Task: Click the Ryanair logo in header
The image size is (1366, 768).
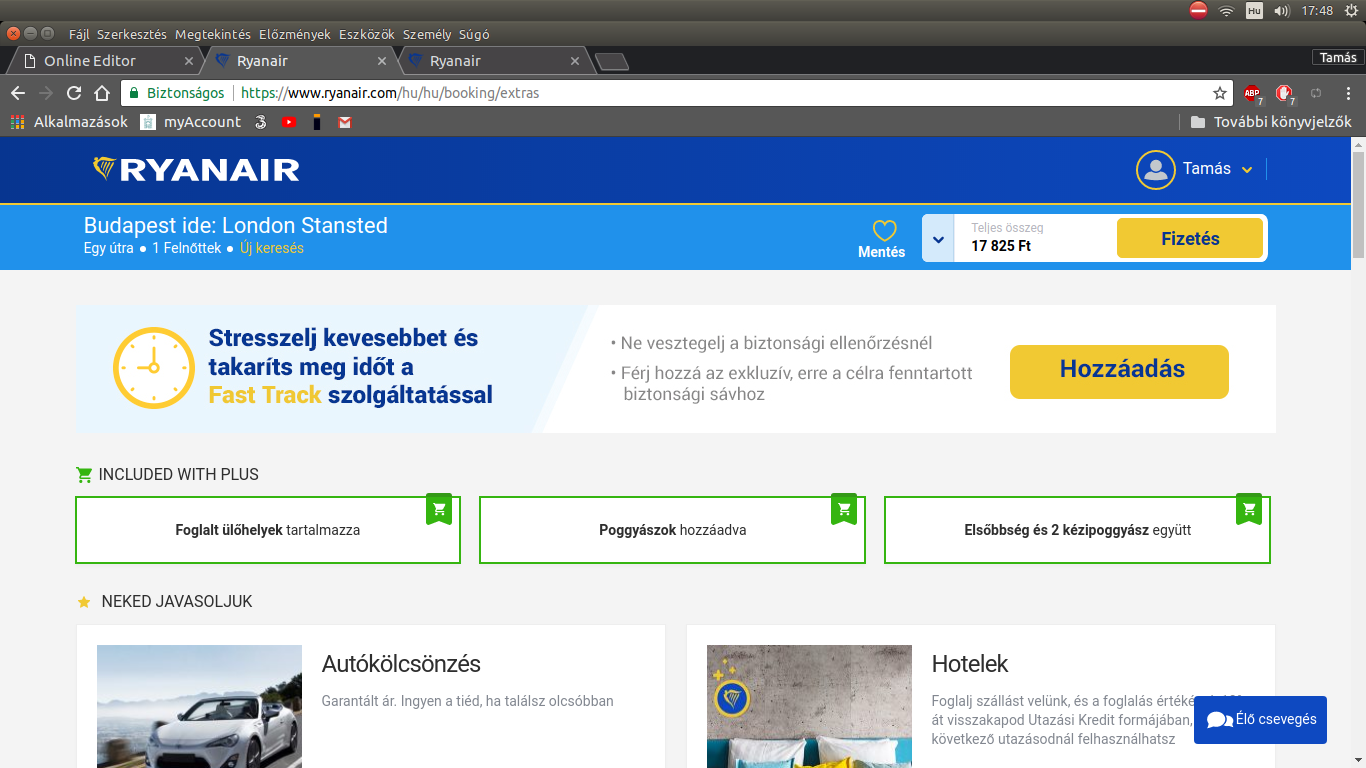Action: coord(196,169)
